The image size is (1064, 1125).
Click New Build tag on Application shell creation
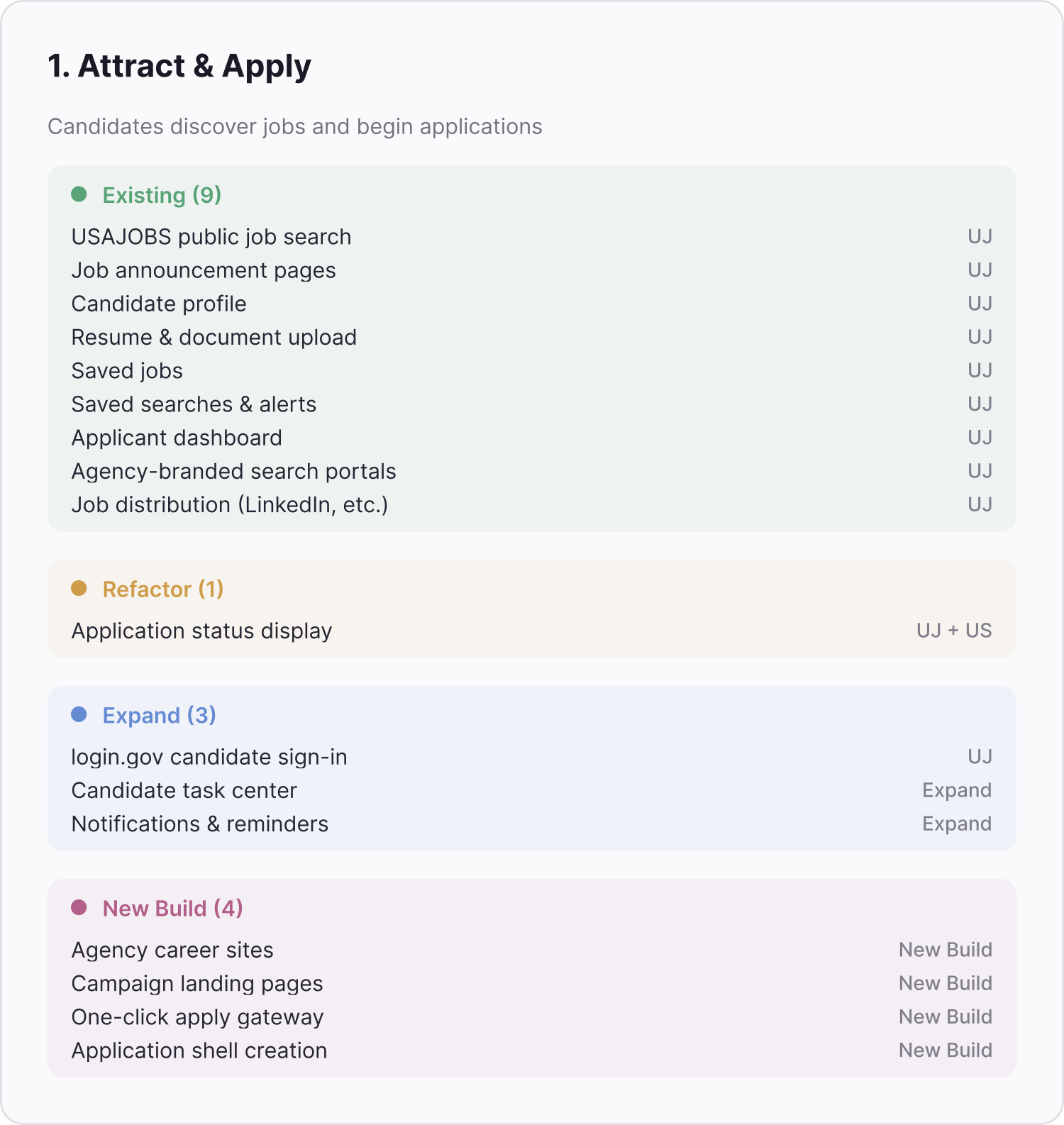946,1050
